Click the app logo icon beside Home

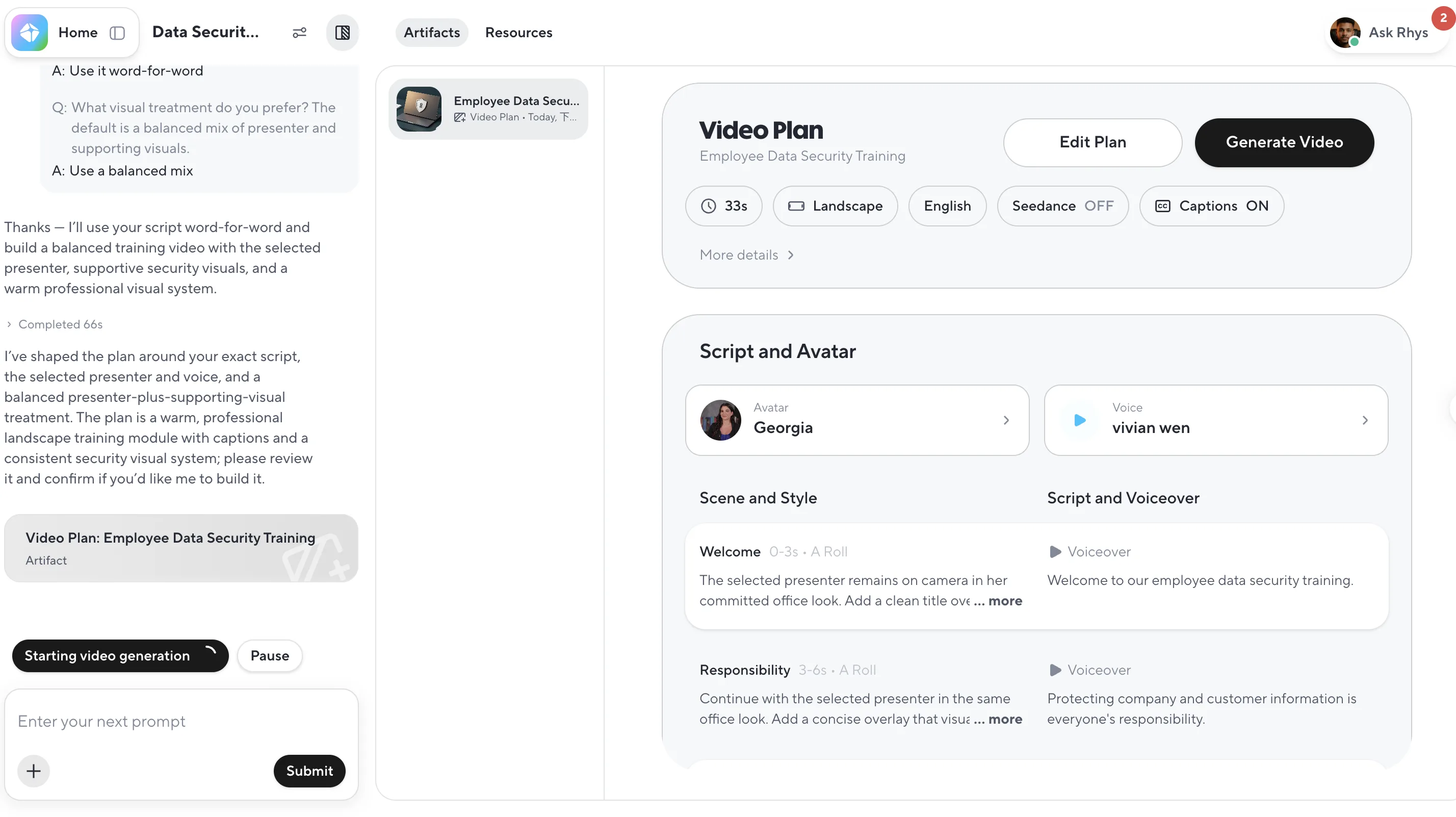(30, 33)
